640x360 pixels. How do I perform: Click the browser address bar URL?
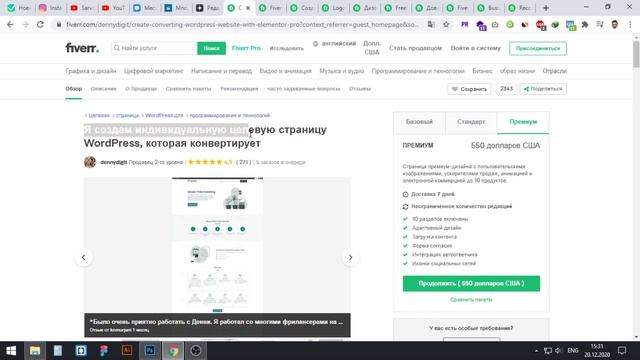(x=242, y=24)
